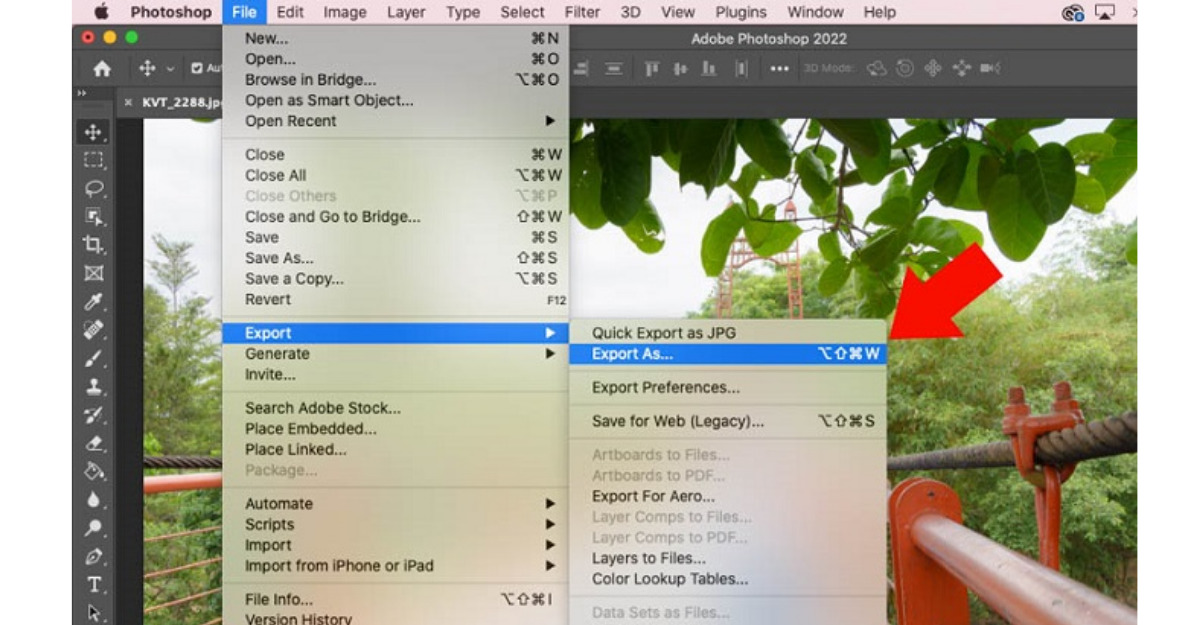Image resolution: width=1200 pixels, height=625 pixels.
Task: Choose Export As... in the submenu
Action: [x=728, y=354]
